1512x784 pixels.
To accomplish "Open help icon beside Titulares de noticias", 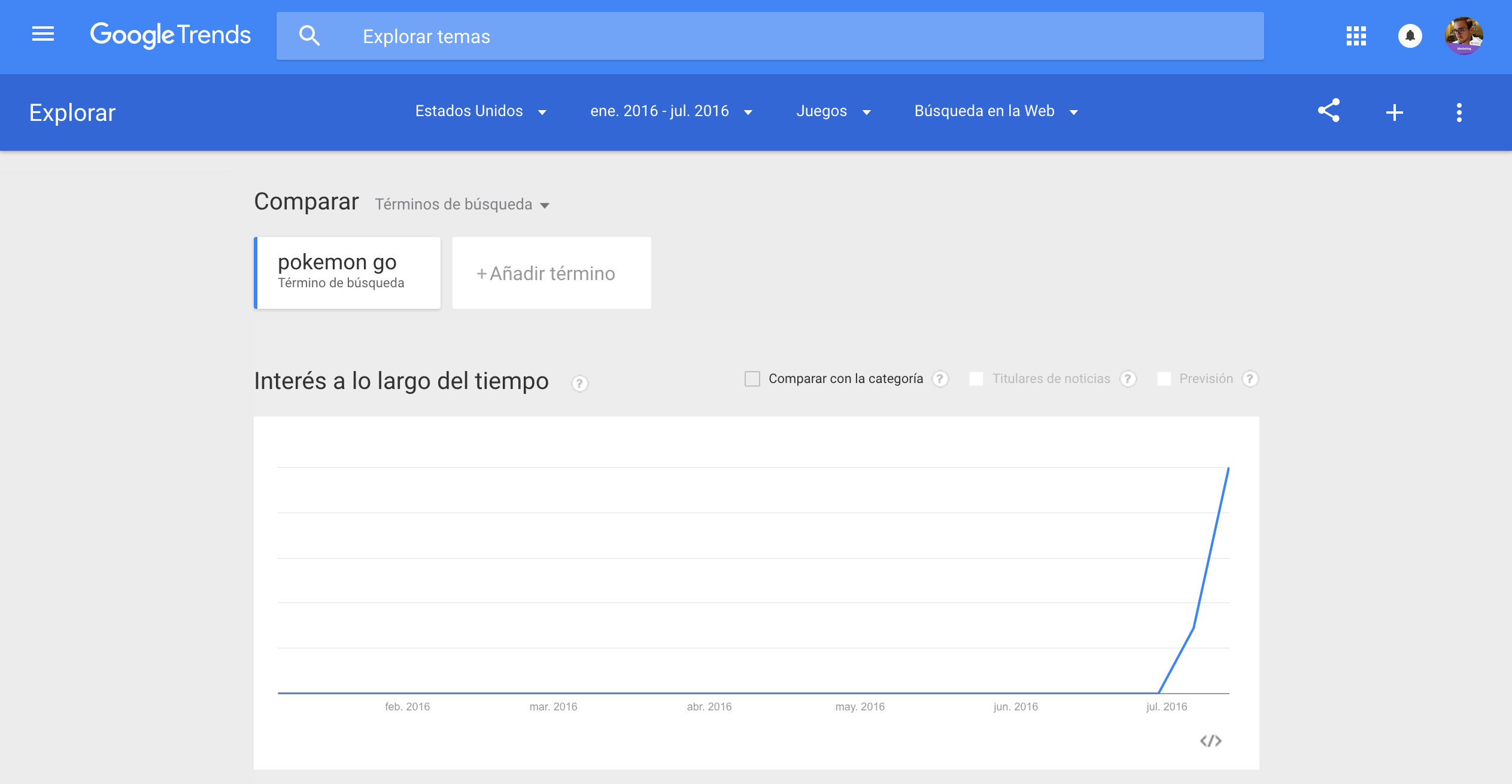I will click(1128, 379).
